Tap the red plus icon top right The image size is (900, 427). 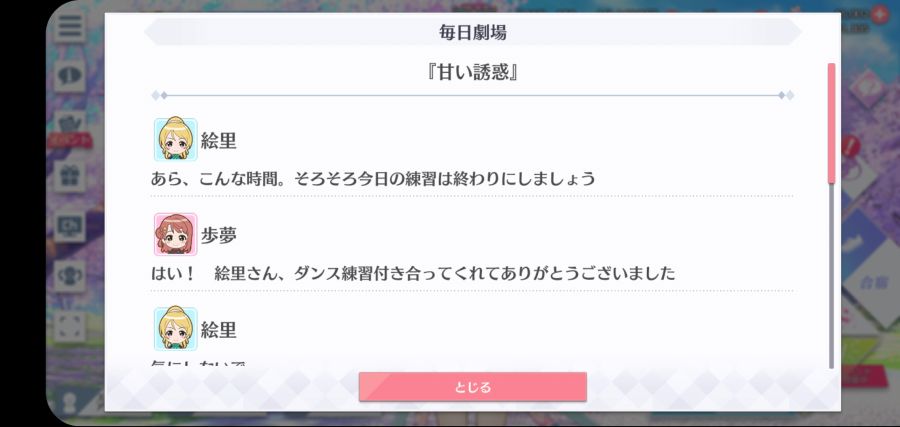click(879, 14)
